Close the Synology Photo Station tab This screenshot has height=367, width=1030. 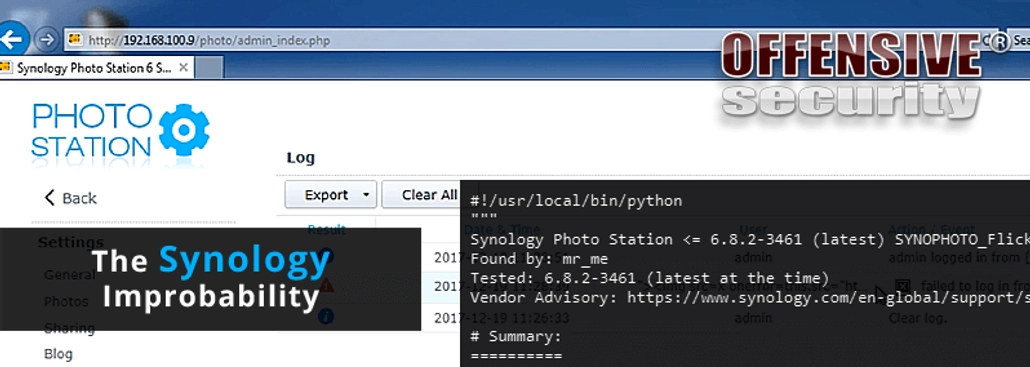coord(183,67)
